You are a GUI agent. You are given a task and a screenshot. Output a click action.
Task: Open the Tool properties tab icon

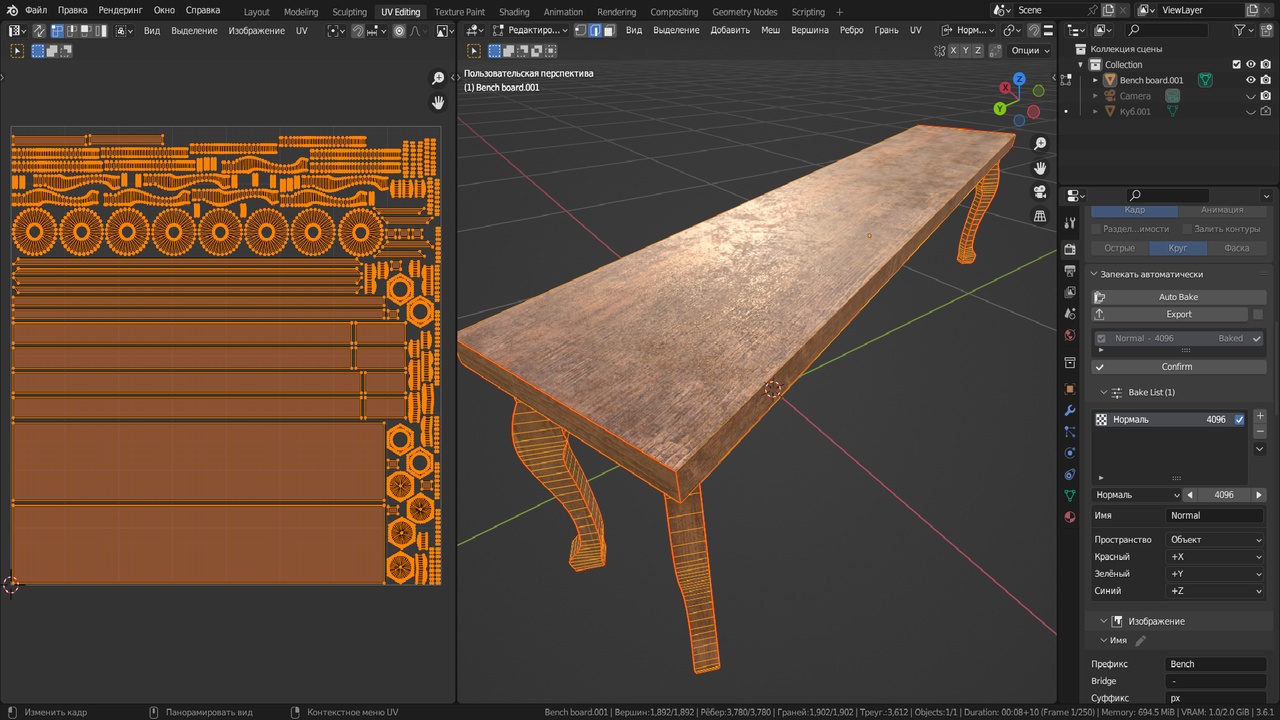coord(1070,222)
